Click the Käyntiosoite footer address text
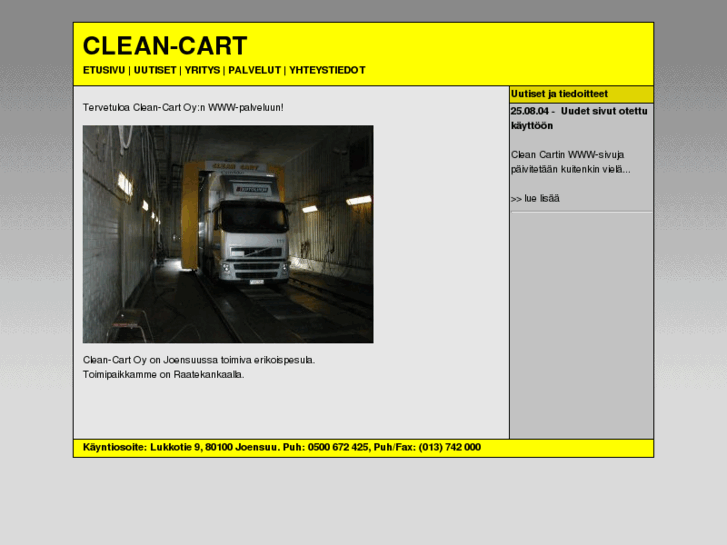Screen dimensions: 727x545 [x=282, y=447]
